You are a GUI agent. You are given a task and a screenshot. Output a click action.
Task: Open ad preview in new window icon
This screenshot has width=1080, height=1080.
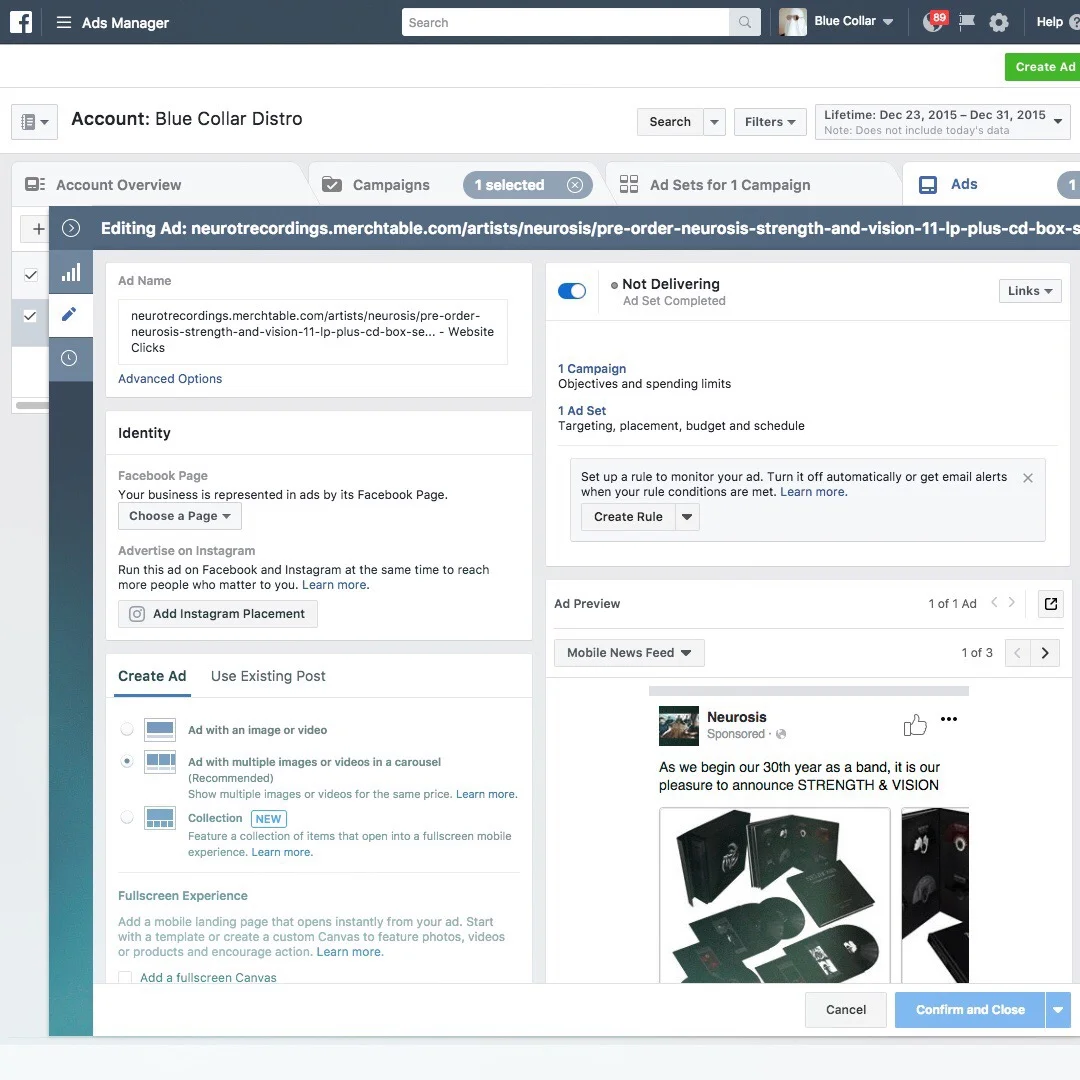pyautogui.click(x=1050, y=604)
